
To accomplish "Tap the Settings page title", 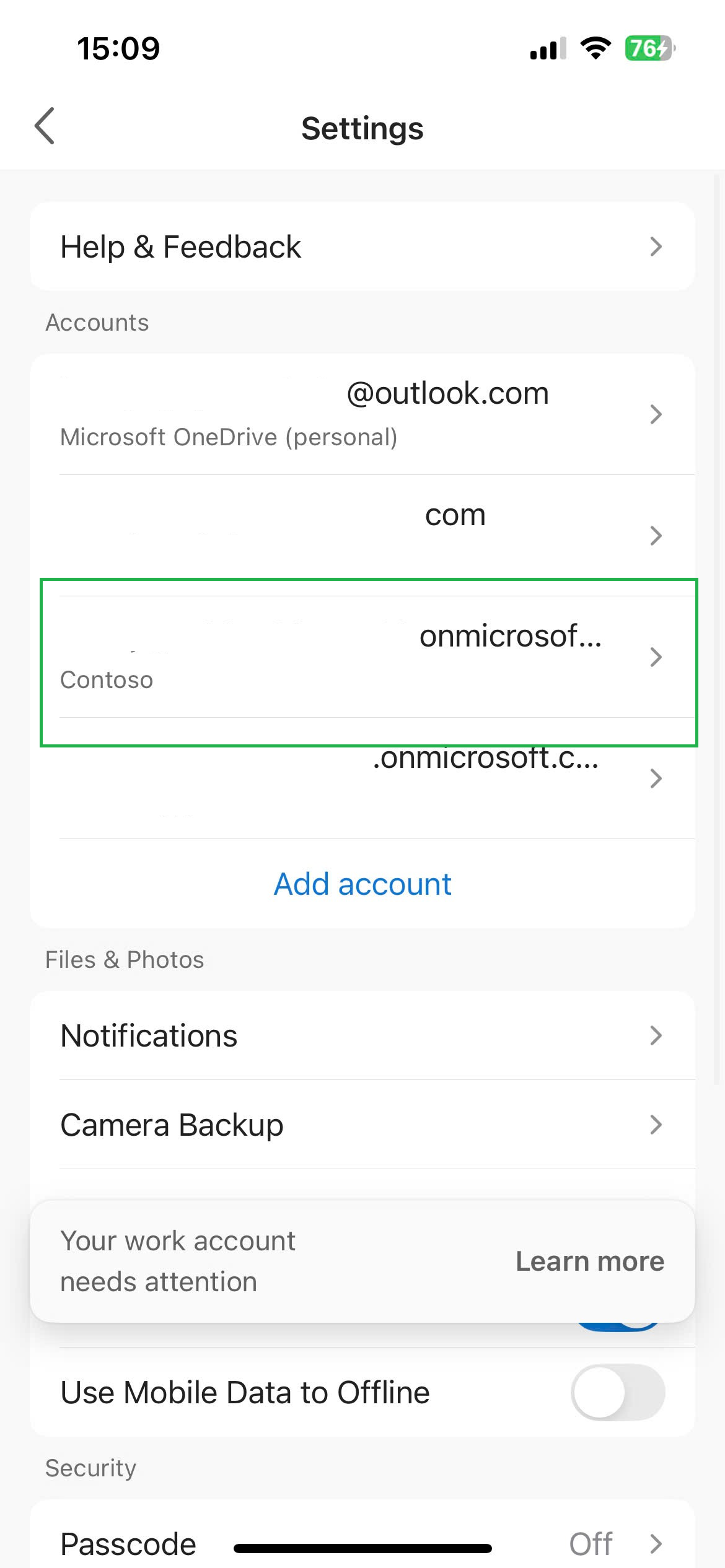I will (362, 129).
